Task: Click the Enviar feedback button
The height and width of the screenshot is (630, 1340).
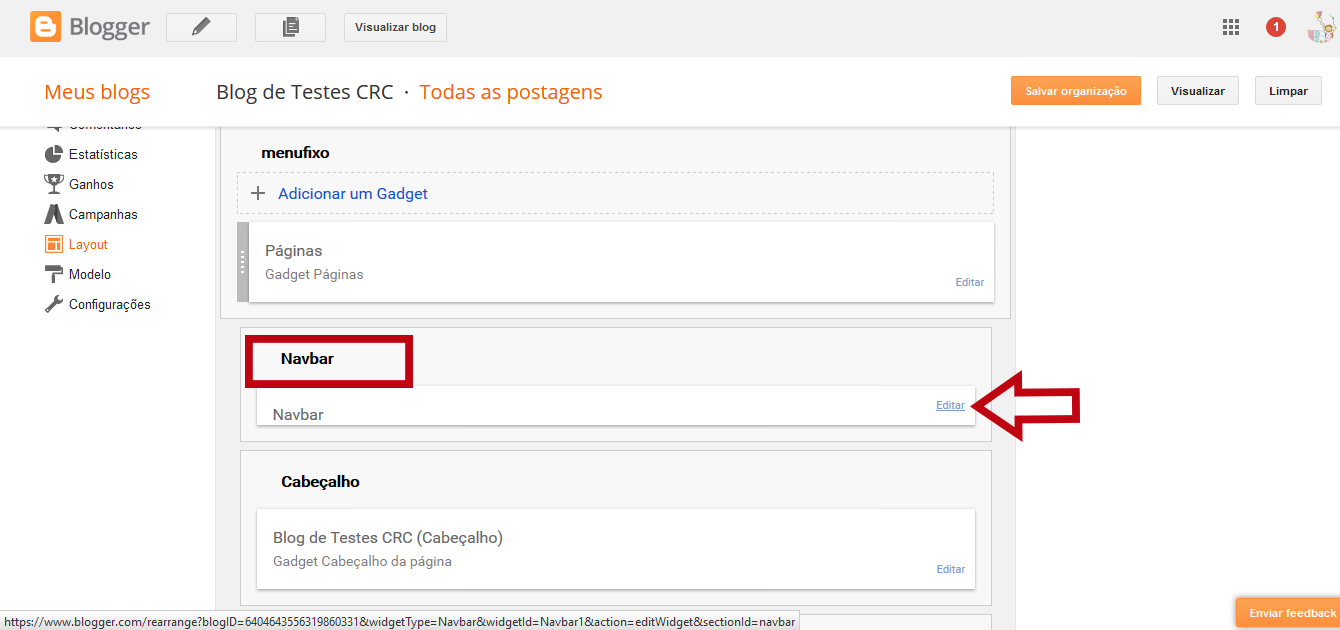Action: coord(1290,612)
